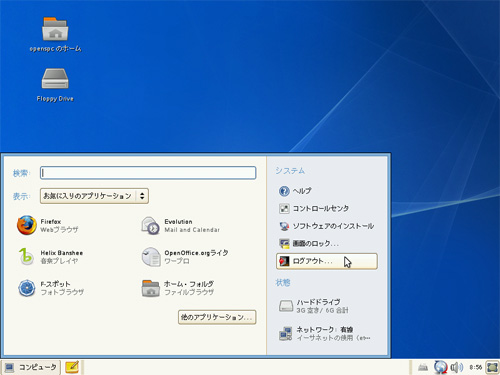Start Helix Banshee music player
Screen dimensions: 500x375
click(x=50, y=257)
